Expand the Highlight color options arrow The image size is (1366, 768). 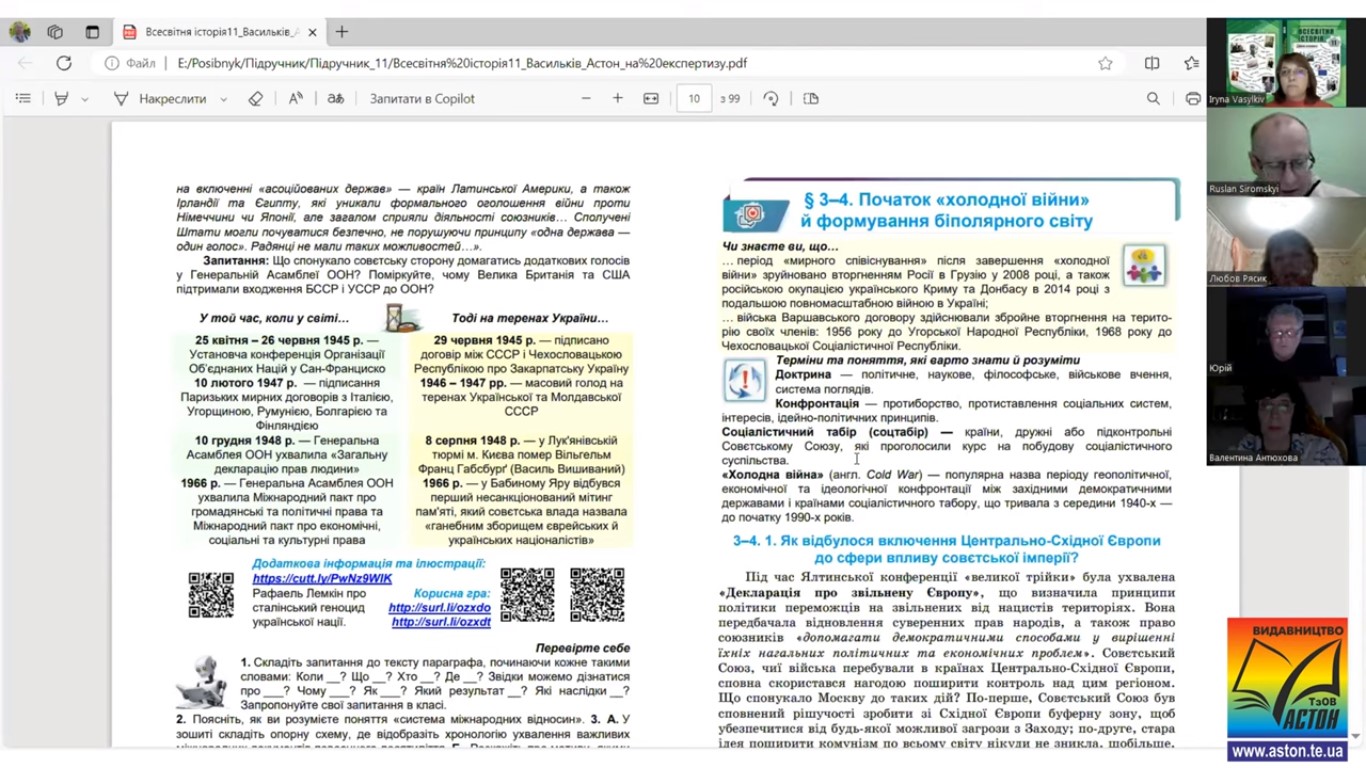tap(85, 99)
